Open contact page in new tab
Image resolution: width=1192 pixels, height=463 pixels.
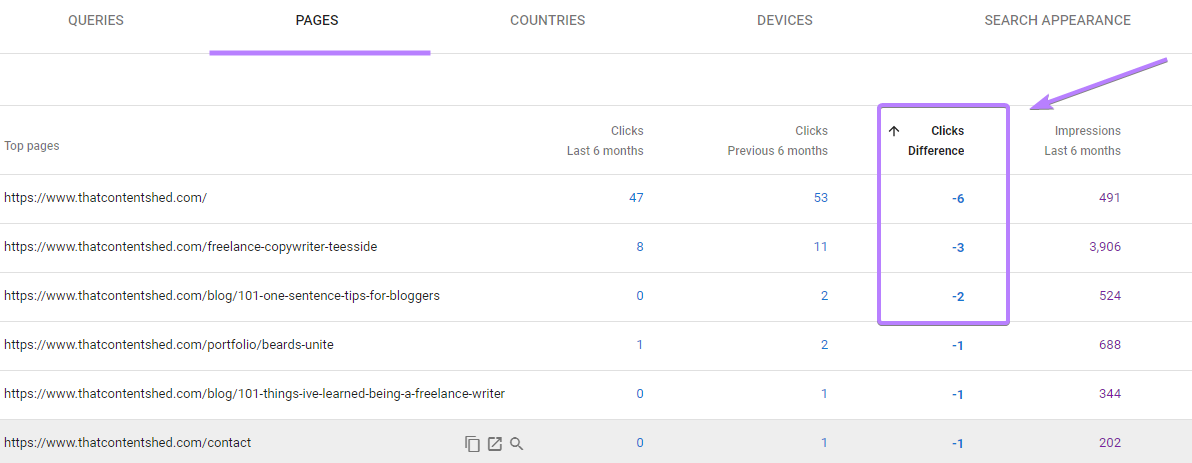[495, 443]
